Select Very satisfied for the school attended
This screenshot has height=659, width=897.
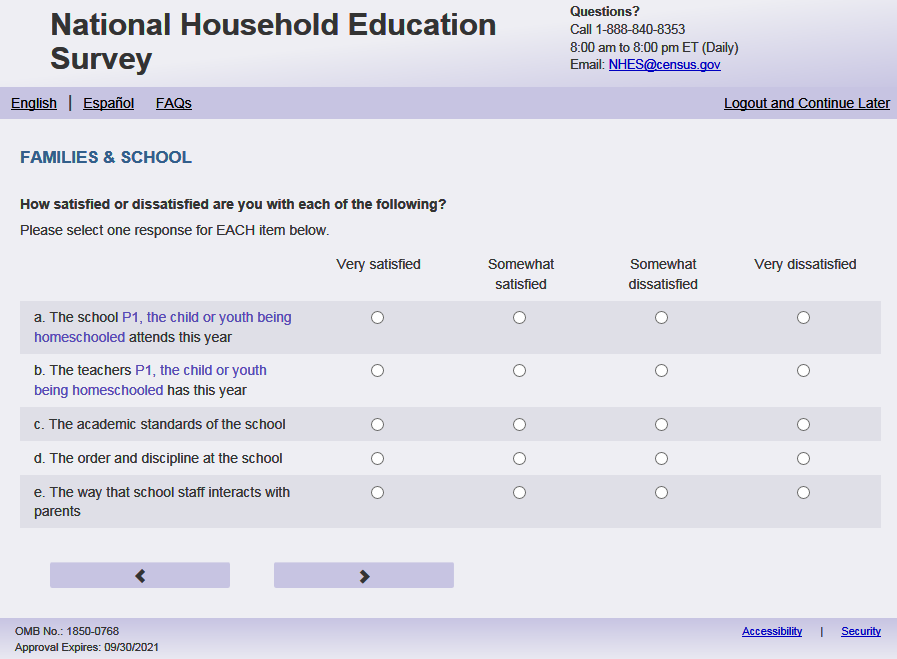coord(377,318)
